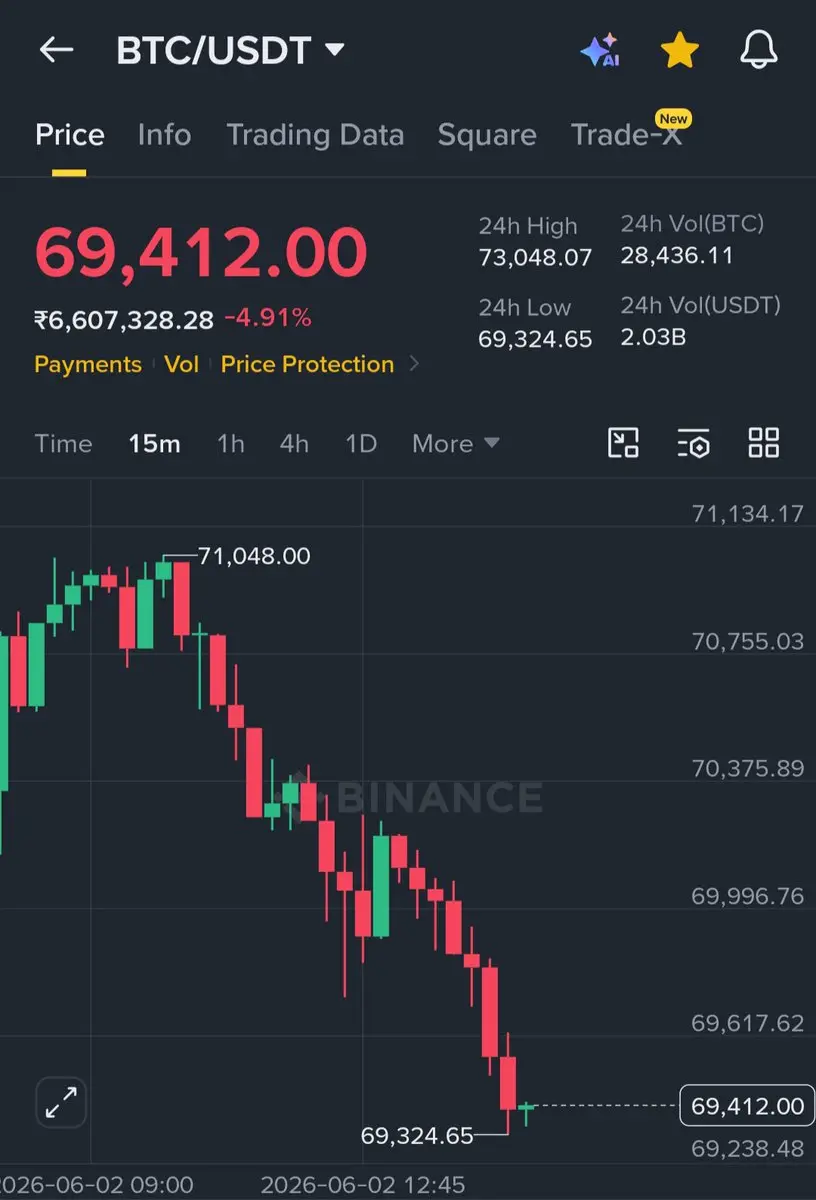Screen dimensions: 816x1200
Task: Tap the back arrow icon
Action: [56, 49]
